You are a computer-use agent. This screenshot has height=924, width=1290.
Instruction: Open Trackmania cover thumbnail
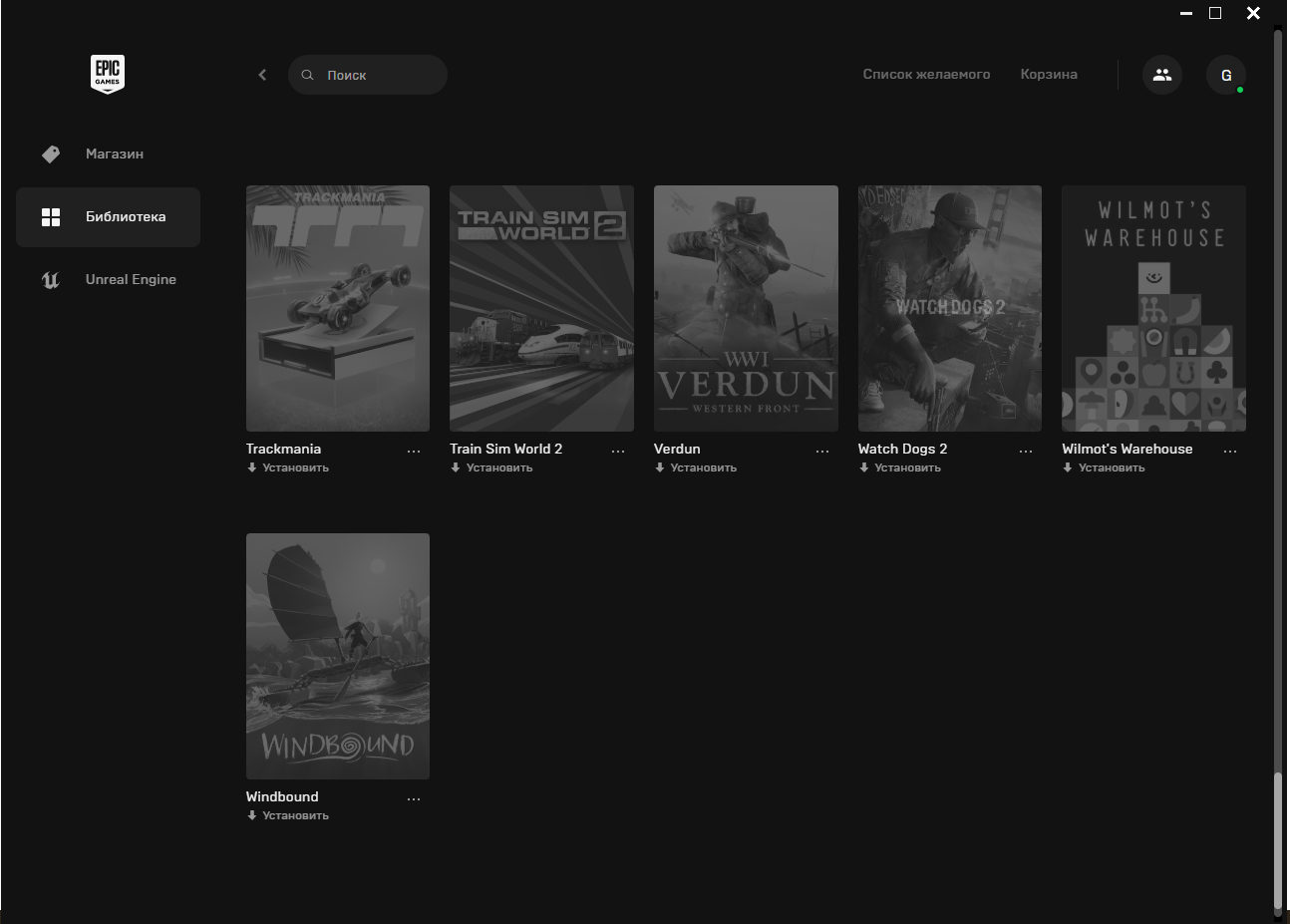(338, 308)
